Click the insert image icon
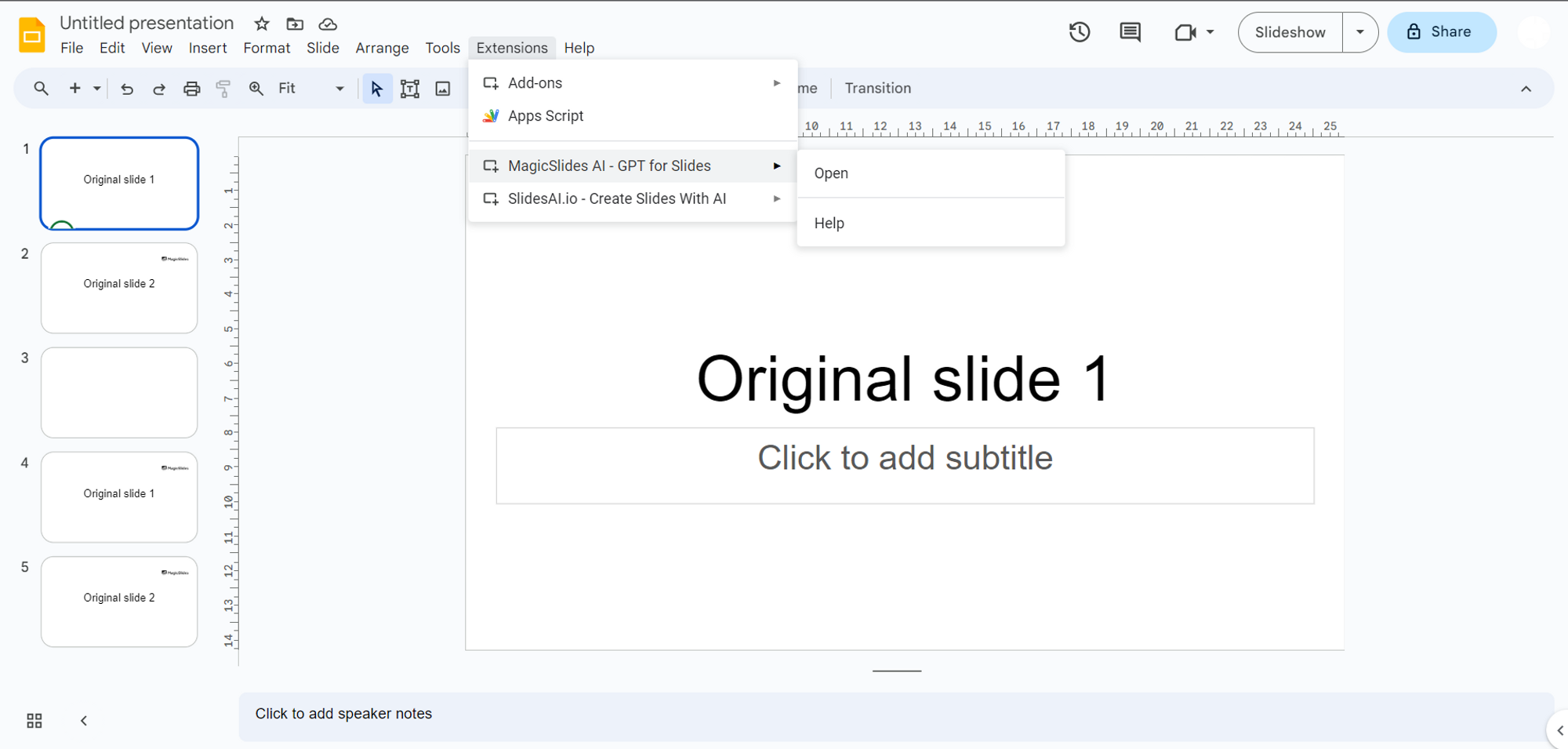1568x749 pixels. (x=443, y=89)
